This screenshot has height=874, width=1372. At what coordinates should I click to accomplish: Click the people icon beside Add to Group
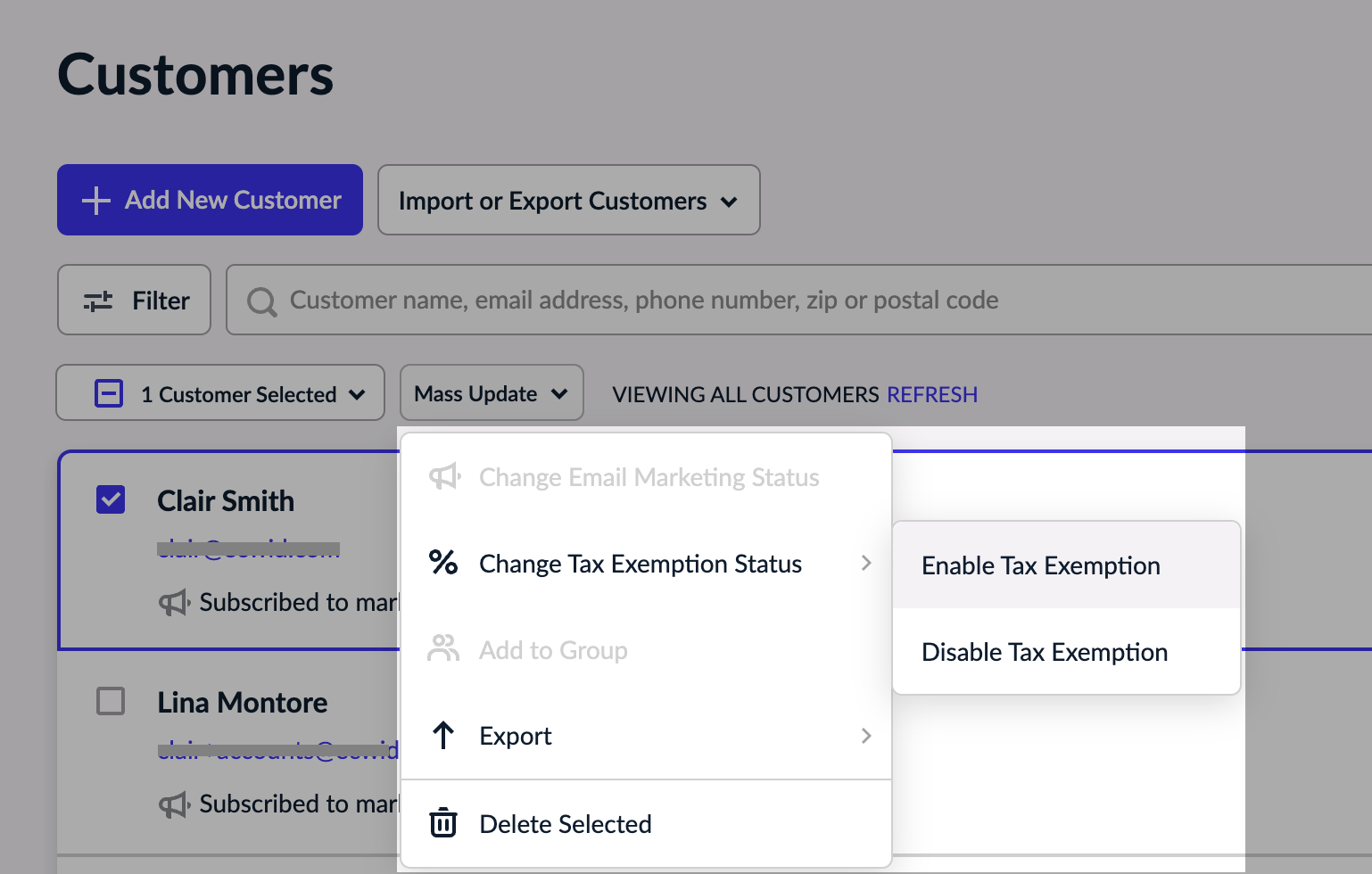coord(443,648)
